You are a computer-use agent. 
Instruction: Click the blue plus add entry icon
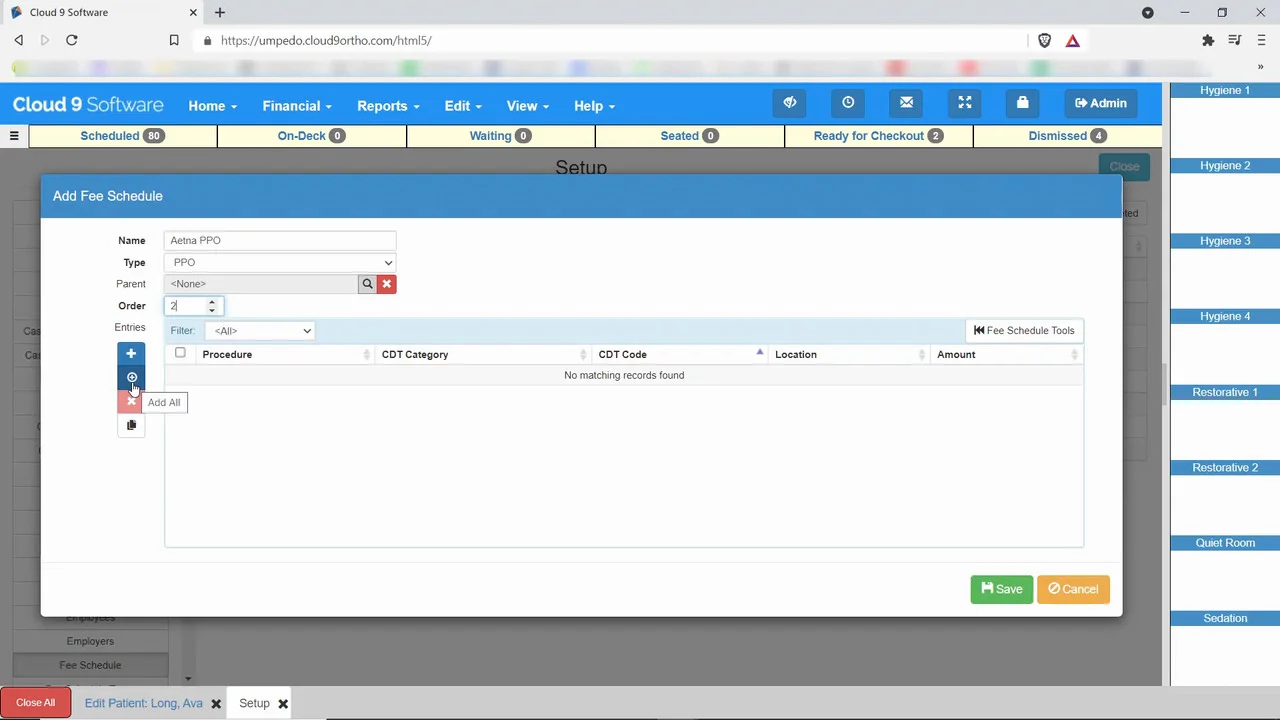pyautogui.click(x=131, y=354)
